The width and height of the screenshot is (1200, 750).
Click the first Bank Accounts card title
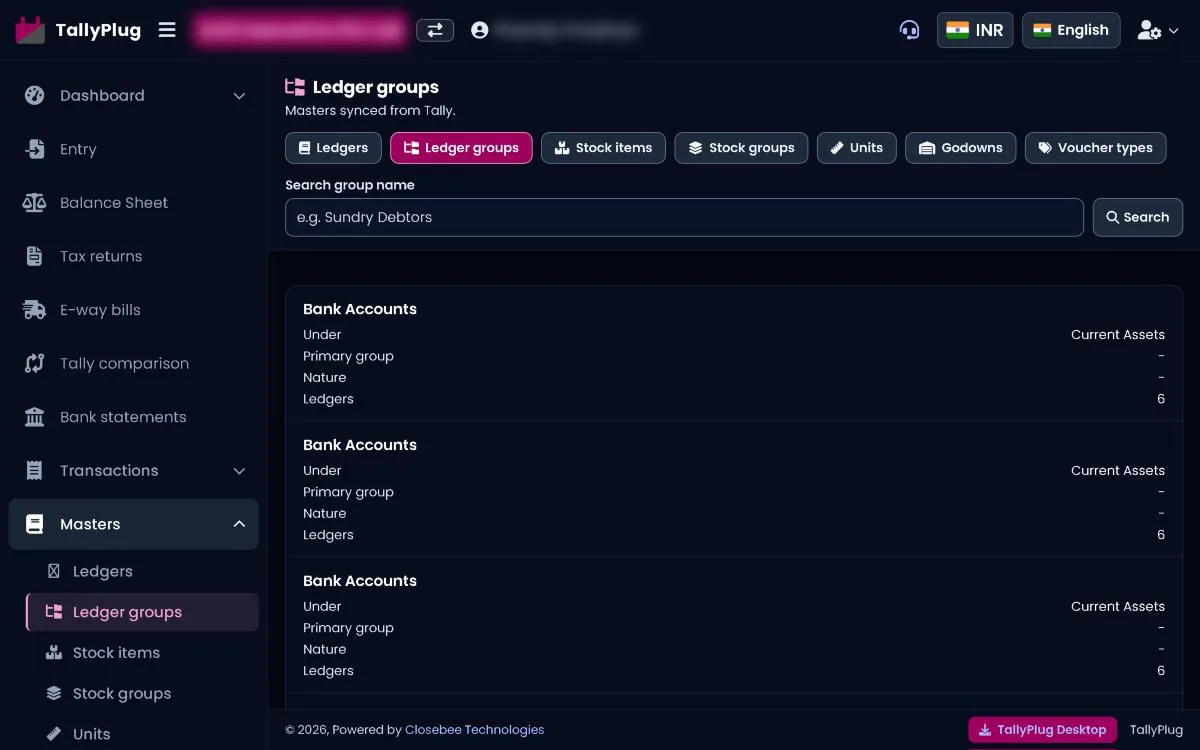(x=360, y=309)
